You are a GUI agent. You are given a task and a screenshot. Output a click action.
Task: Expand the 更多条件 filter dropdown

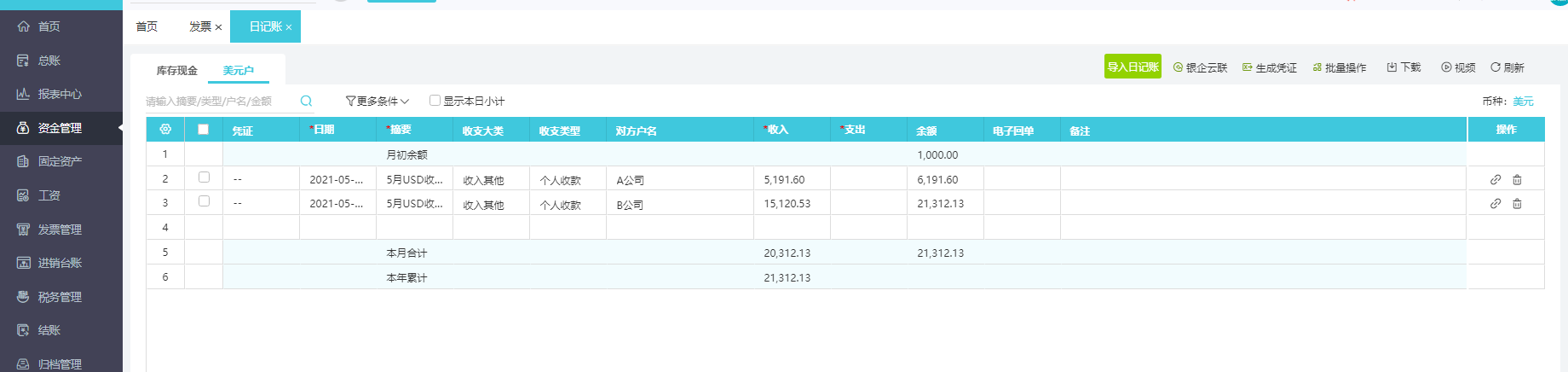[377, 101]
